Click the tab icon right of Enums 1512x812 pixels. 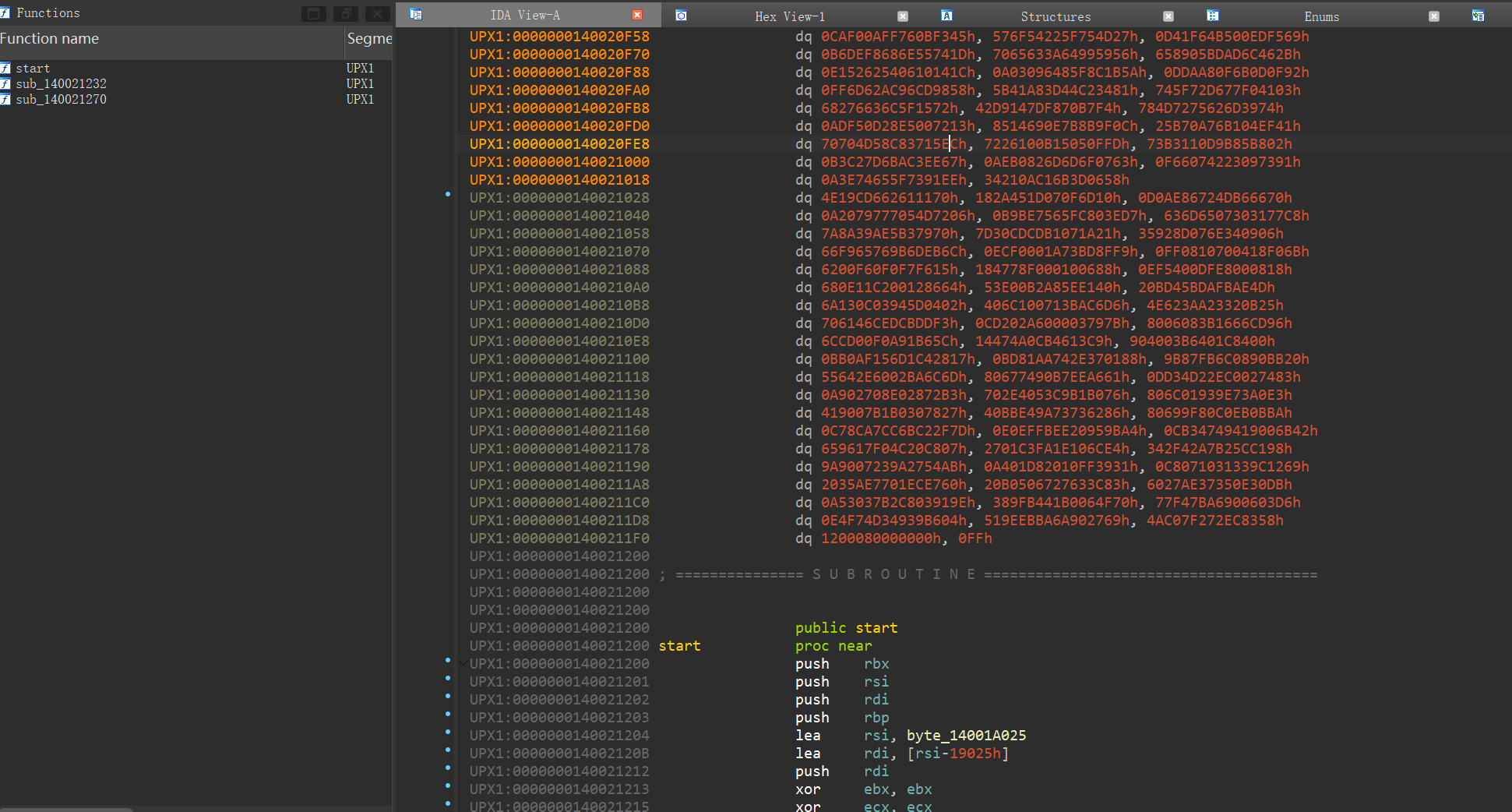(x=1478, y=16)
